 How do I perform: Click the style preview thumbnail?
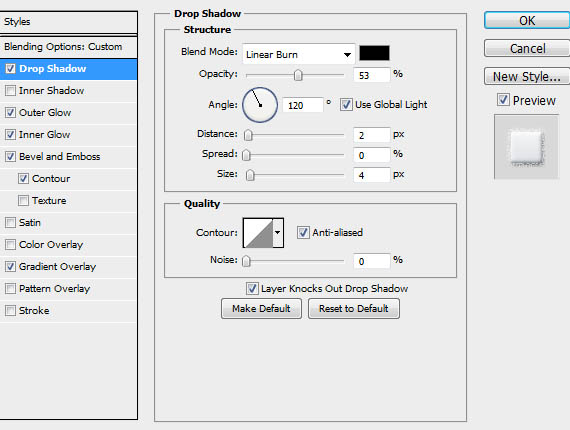click(x=526, y=146)
